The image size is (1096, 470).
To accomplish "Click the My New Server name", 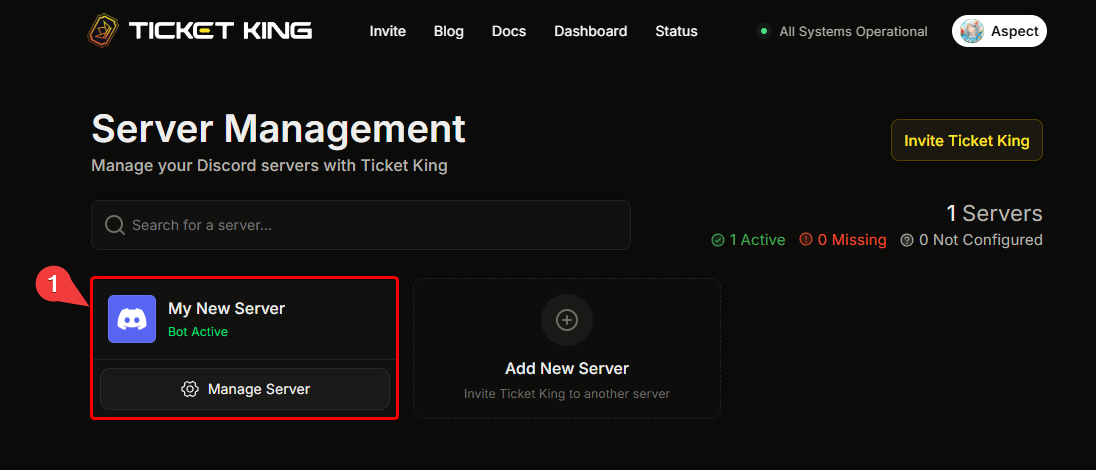I will [226, 308].
